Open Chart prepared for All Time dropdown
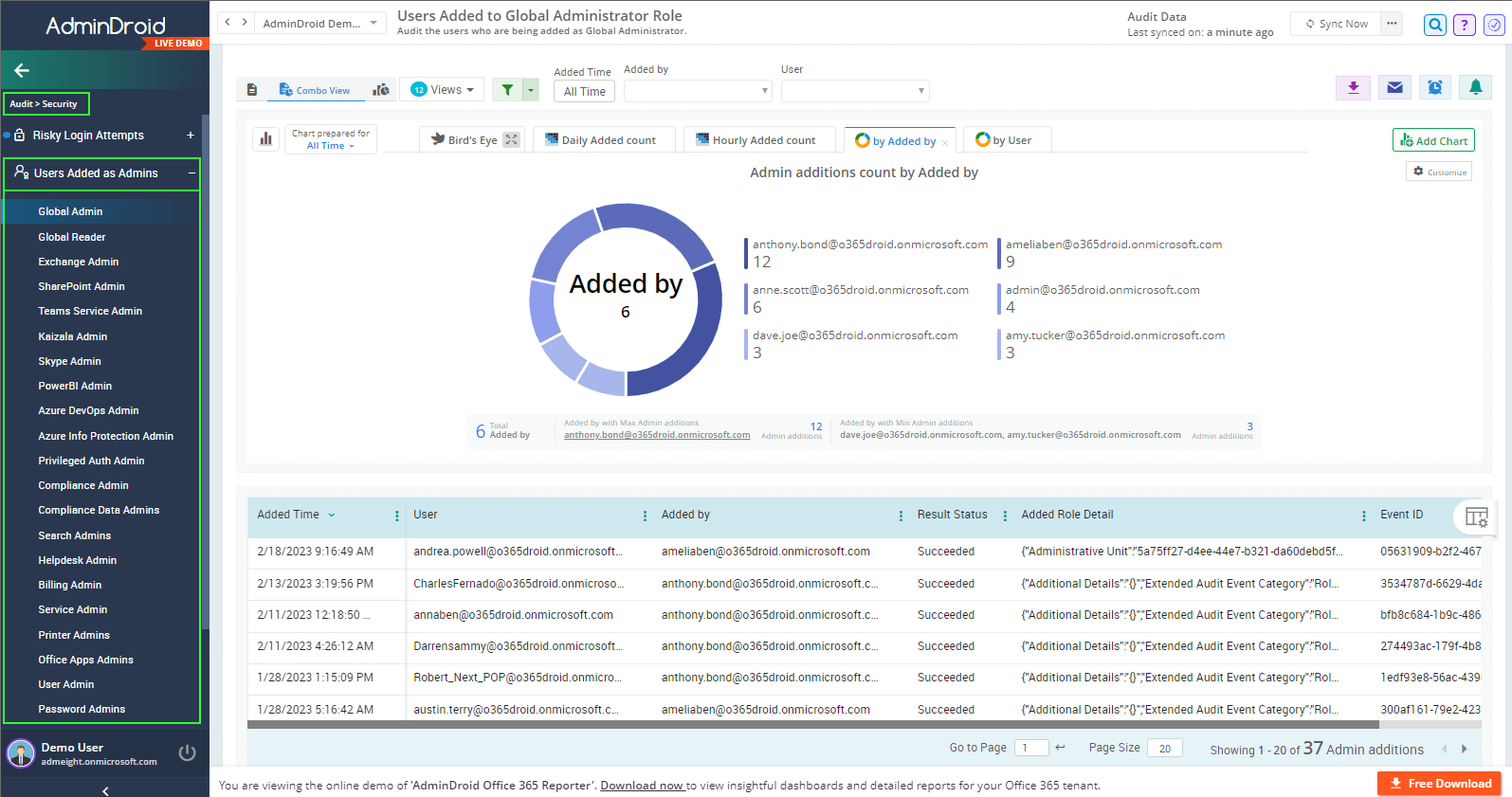 (330, 139)
